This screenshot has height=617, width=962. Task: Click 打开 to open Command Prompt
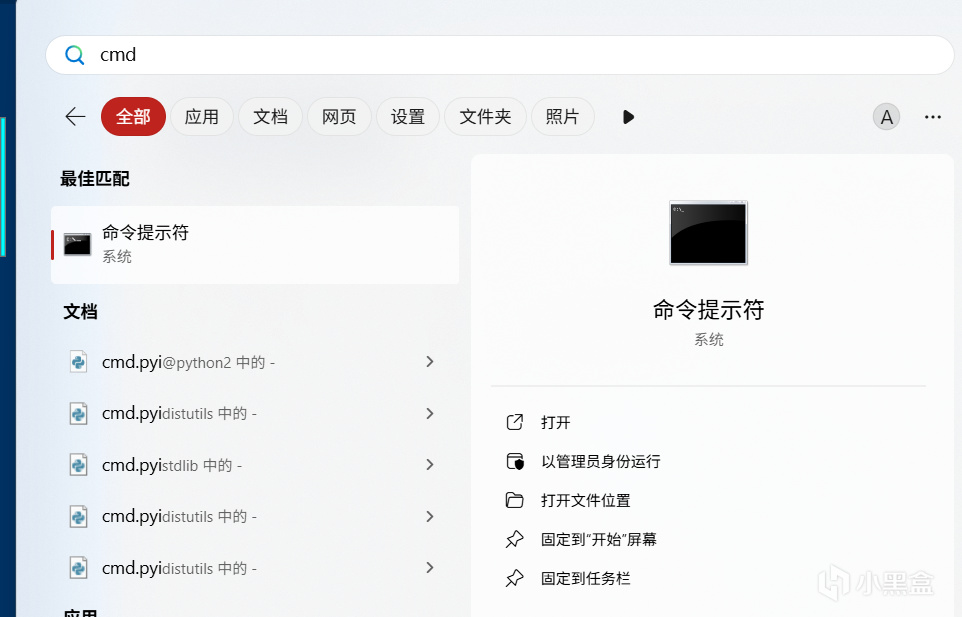pyautogui.click(x=555, y=422)
